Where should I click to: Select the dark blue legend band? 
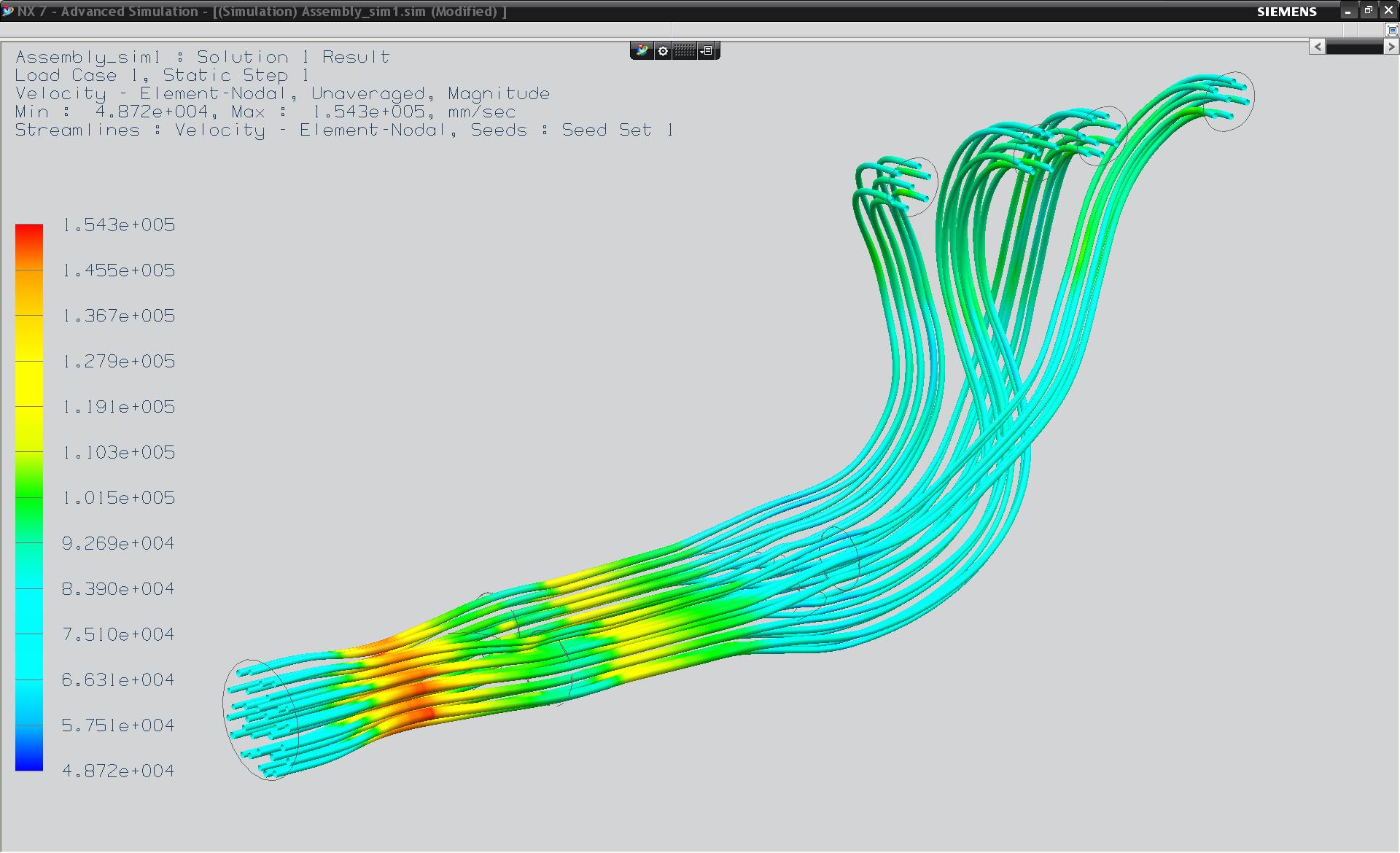click(29, 748)
